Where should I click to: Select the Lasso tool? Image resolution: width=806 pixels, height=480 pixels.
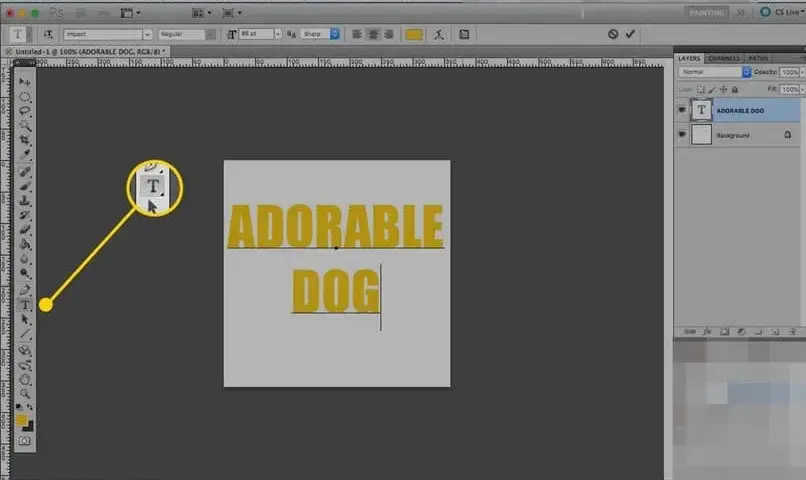coord(24,110)
